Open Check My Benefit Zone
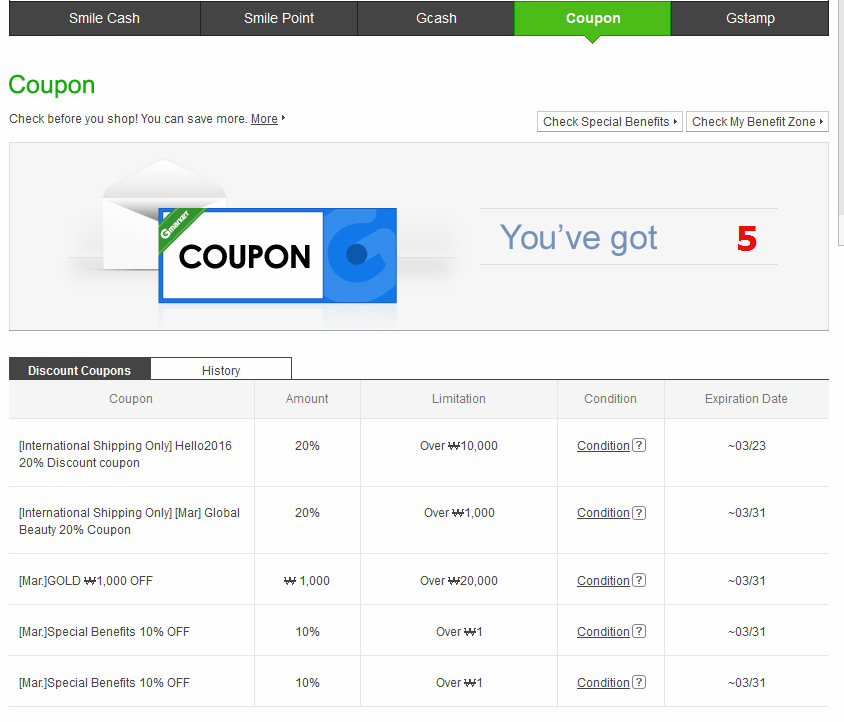844x722 pixels. [757, 121]
